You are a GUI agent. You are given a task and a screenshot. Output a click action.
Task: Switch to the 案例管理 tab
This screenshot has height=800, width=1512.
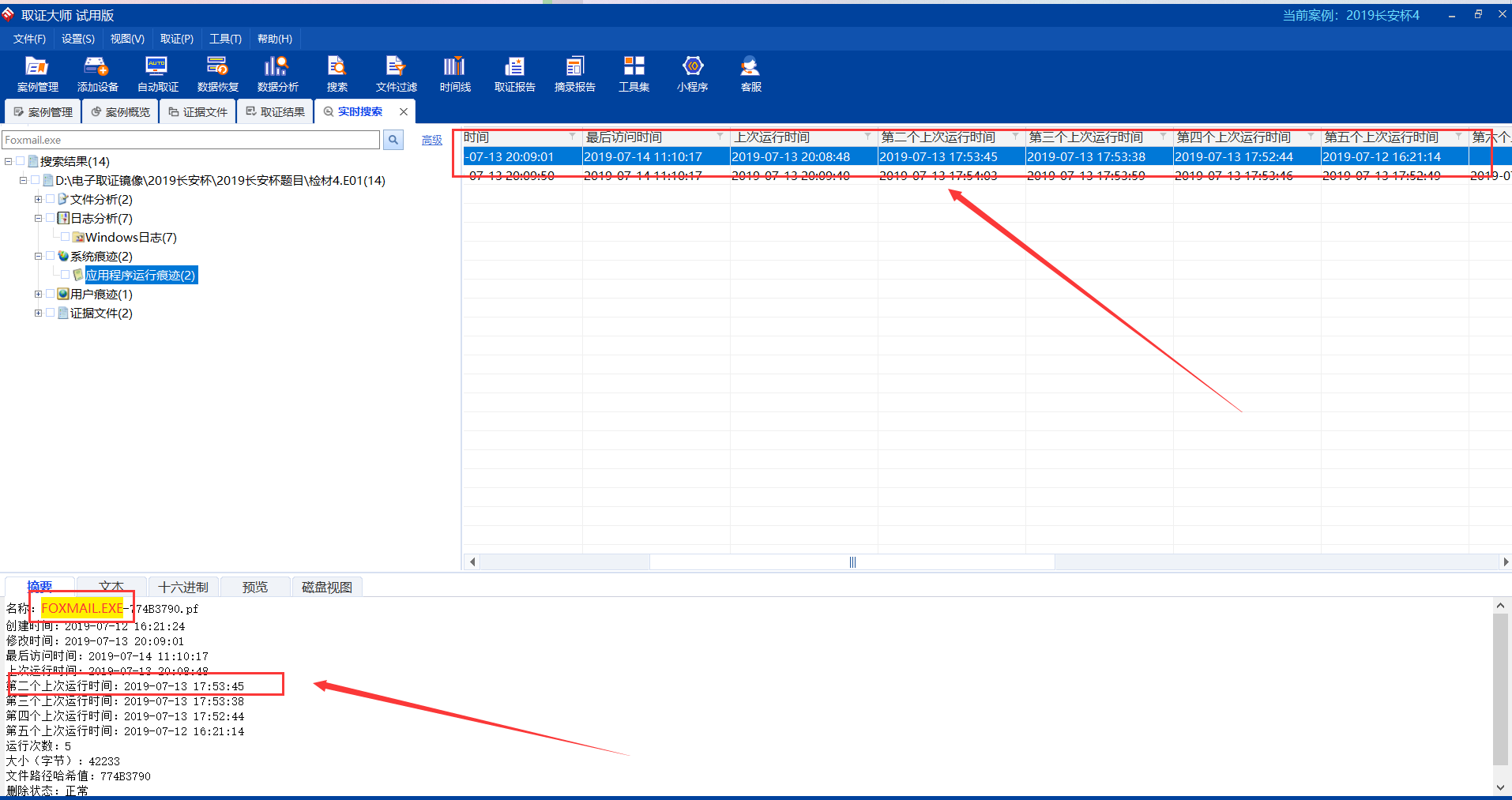point(43,112)
